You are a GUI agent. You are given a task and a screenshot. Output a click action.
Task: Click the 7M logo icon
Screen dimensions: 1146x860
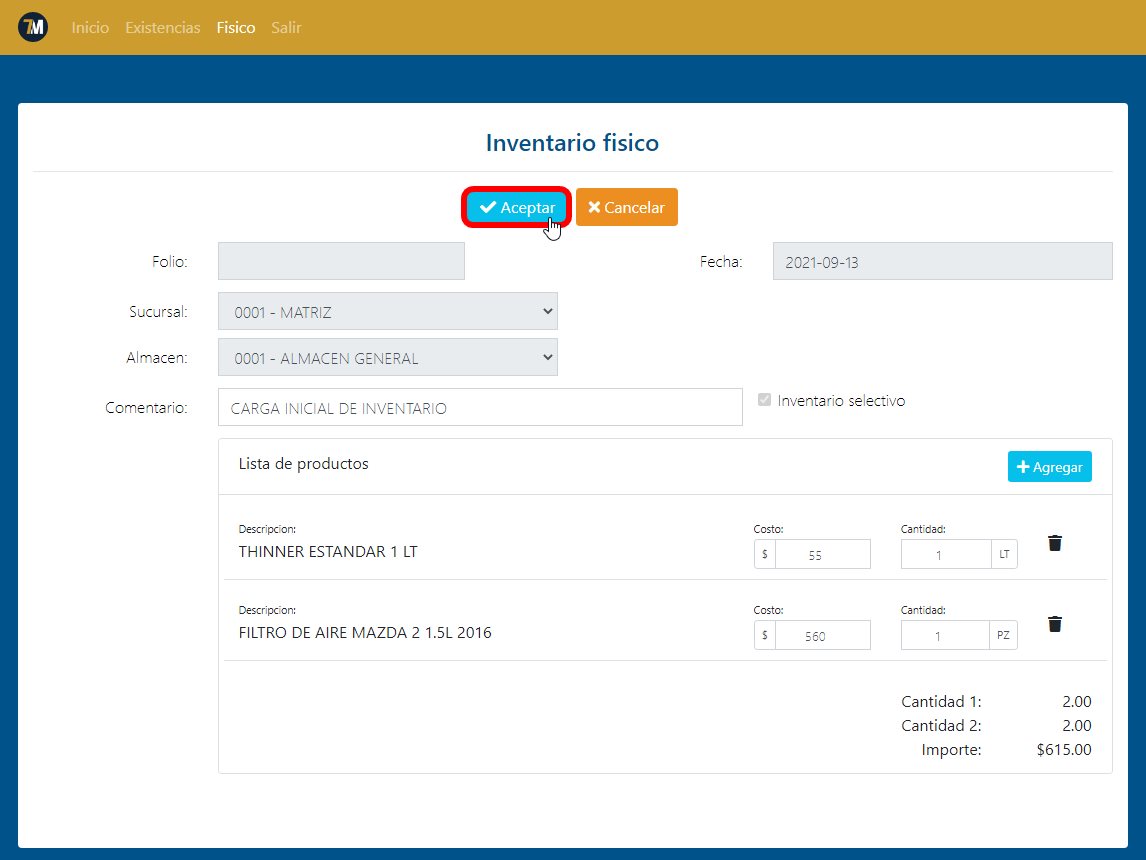click(33, 28)
